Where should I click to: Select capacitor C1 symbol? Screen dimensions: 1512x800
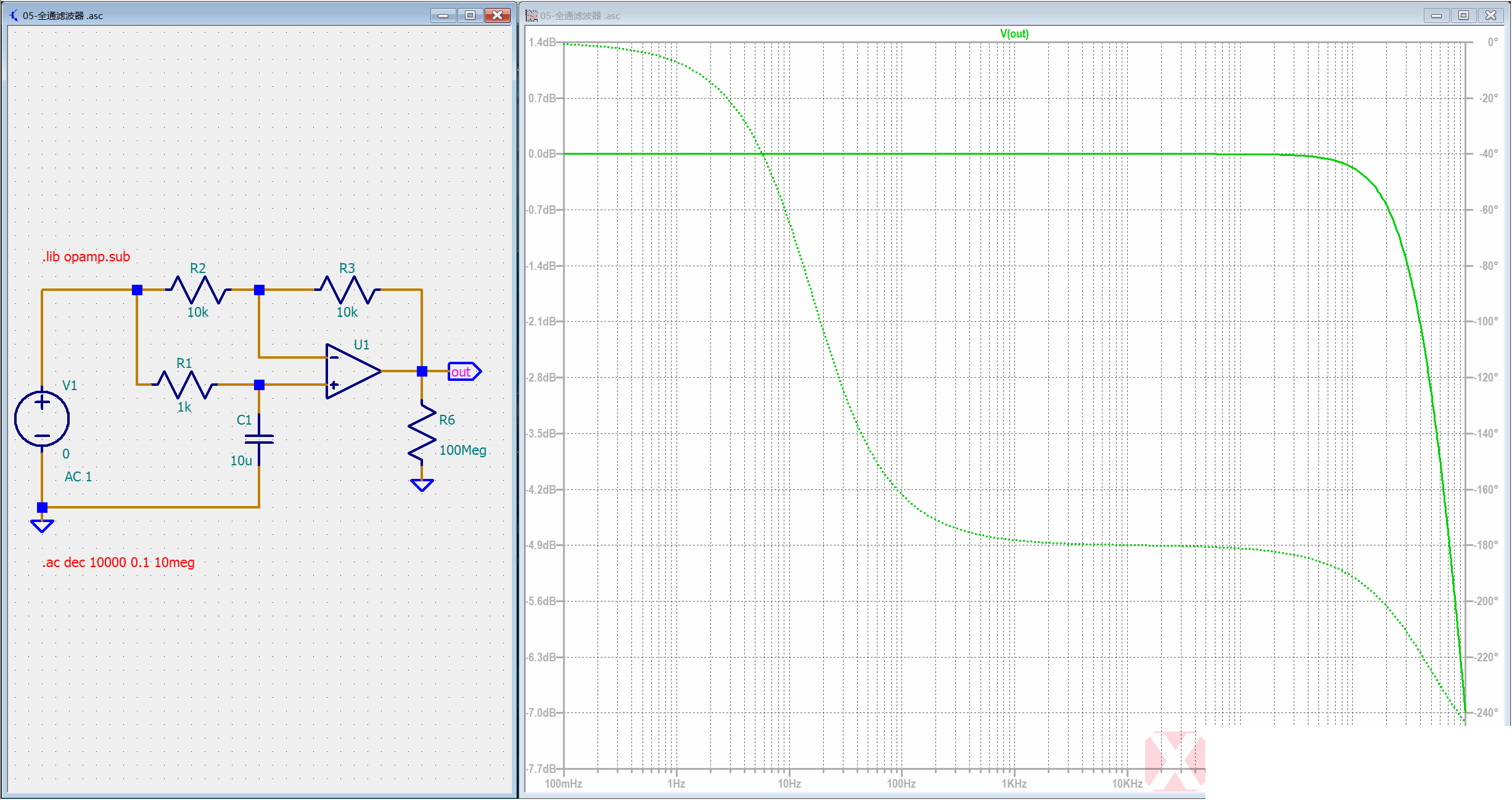tap(259, 439)
